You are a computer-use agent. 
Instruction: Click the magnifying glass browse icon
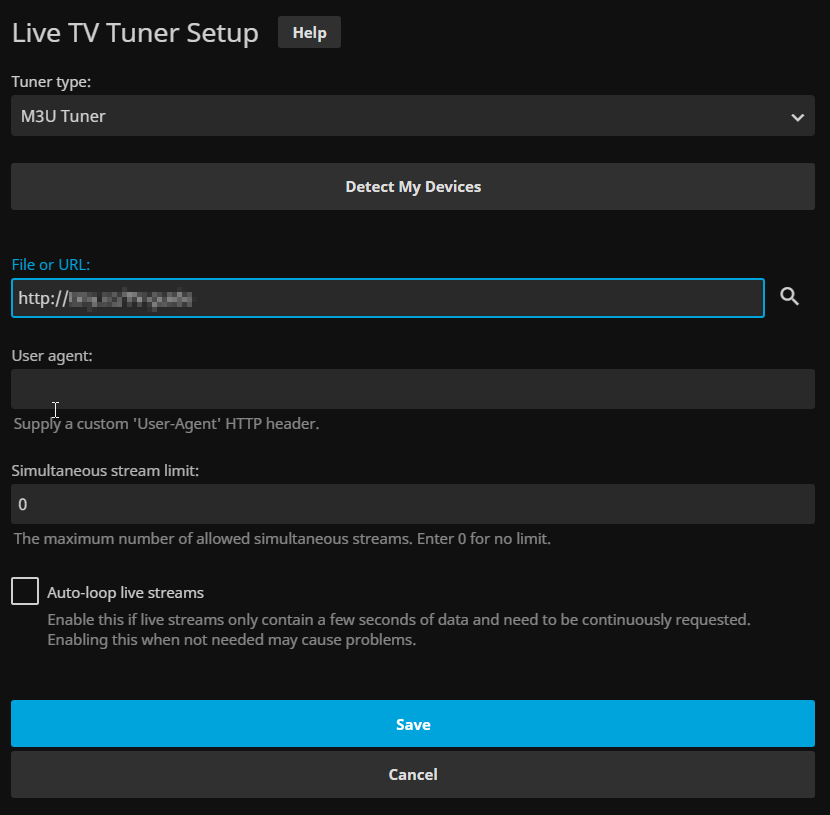click(x=789, y=297)
